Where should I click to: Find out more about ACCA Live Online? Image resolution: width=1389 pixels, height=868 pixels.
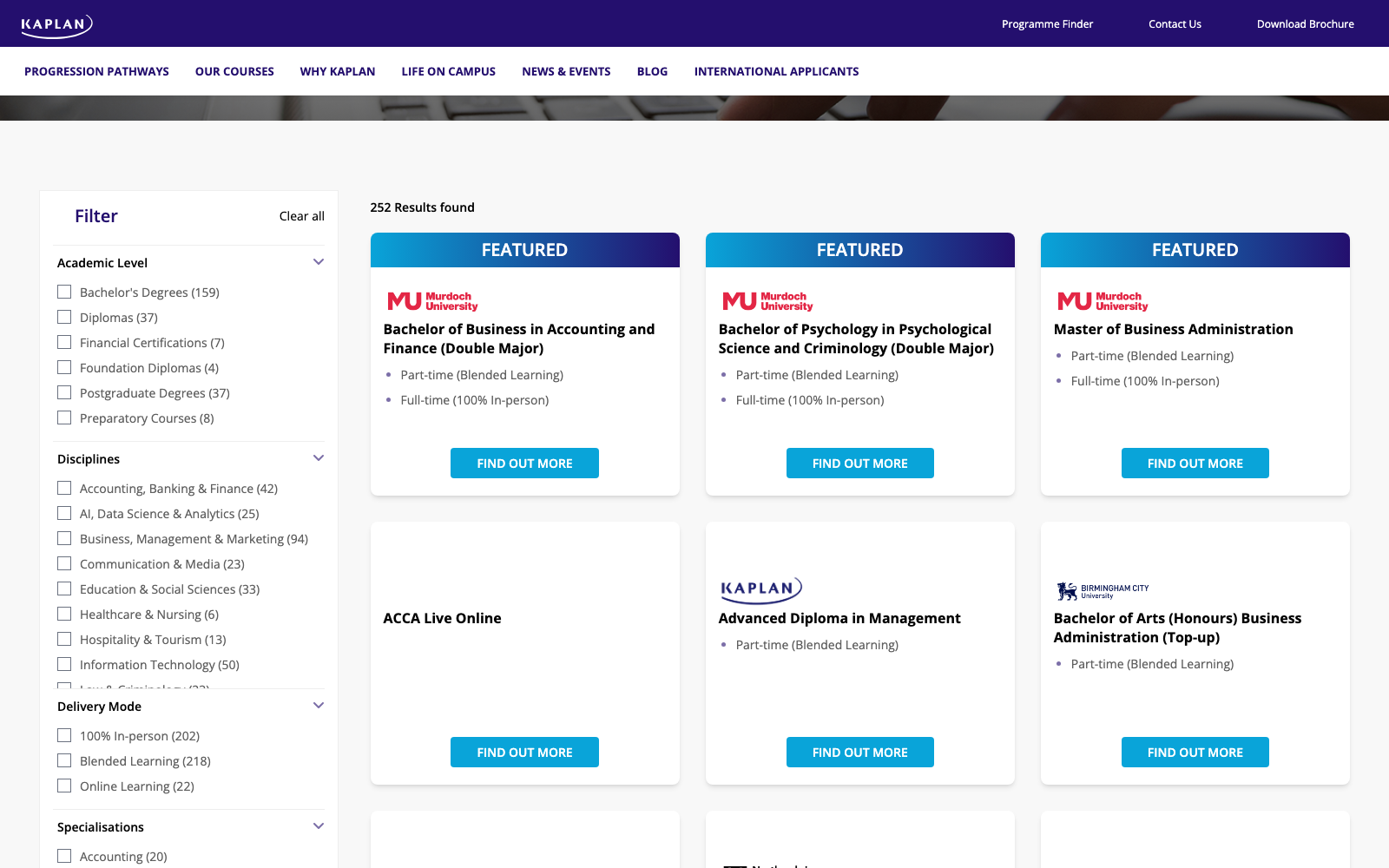pos(524,753)
